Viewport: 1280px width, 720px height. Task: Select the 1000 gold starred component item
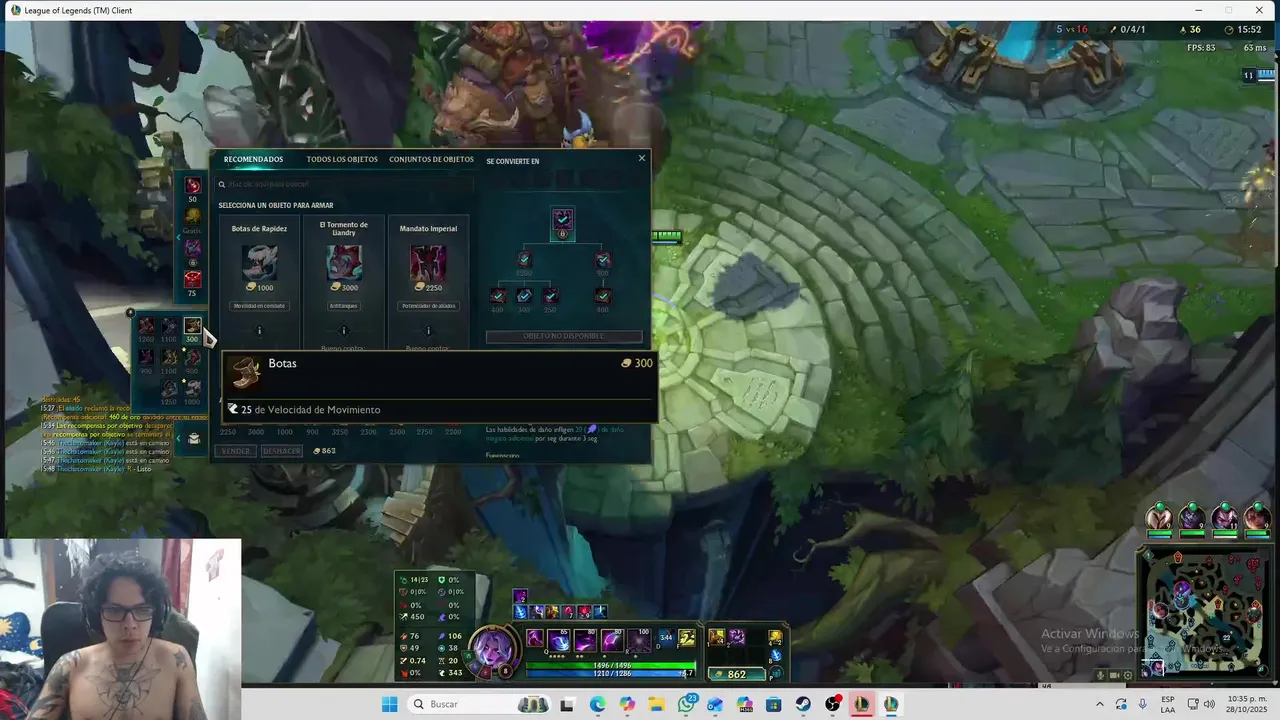pyautogui.click(x=192, y=388)
